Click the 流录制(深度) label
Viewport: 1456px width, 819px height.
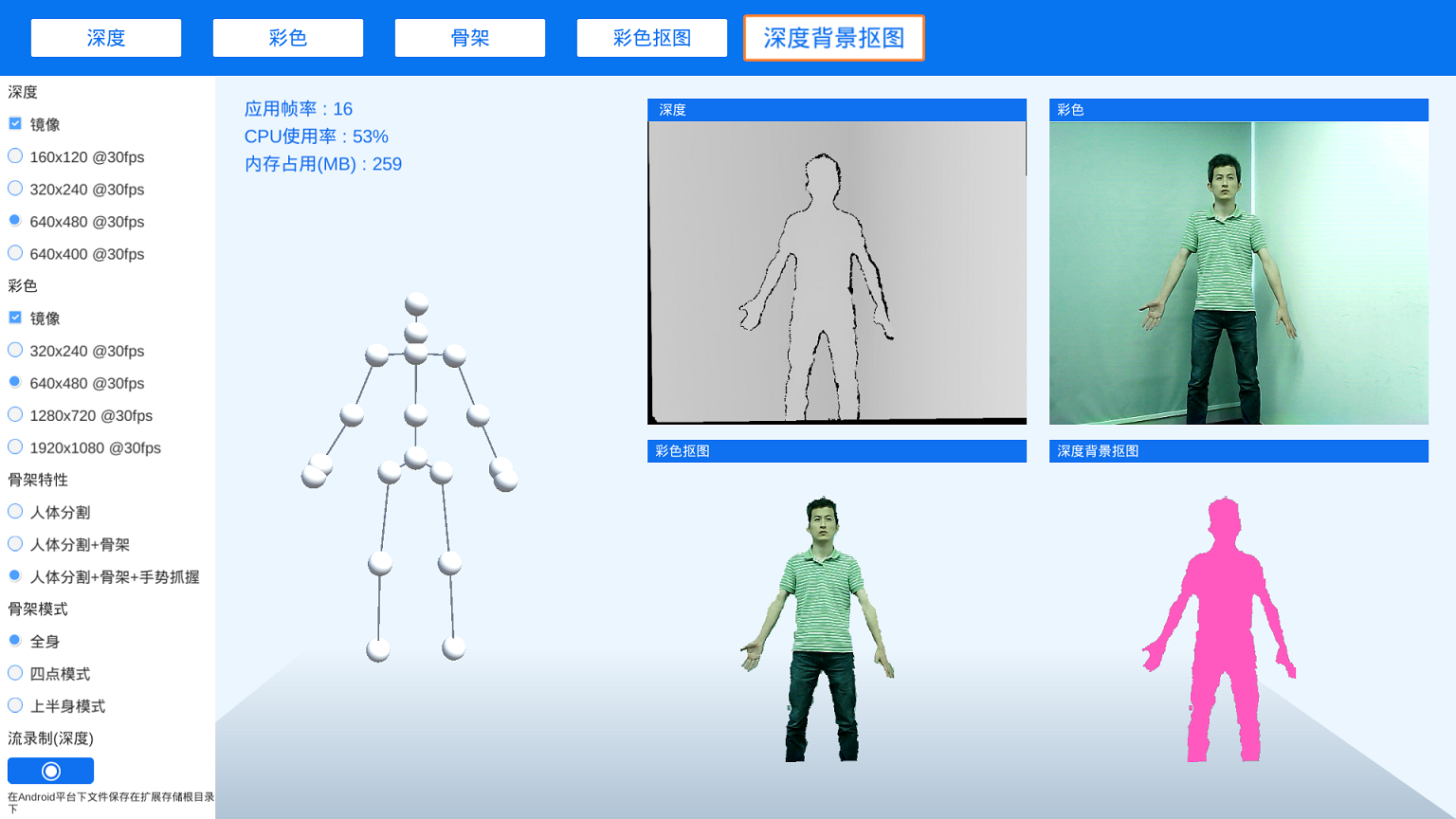pos(51,738)
